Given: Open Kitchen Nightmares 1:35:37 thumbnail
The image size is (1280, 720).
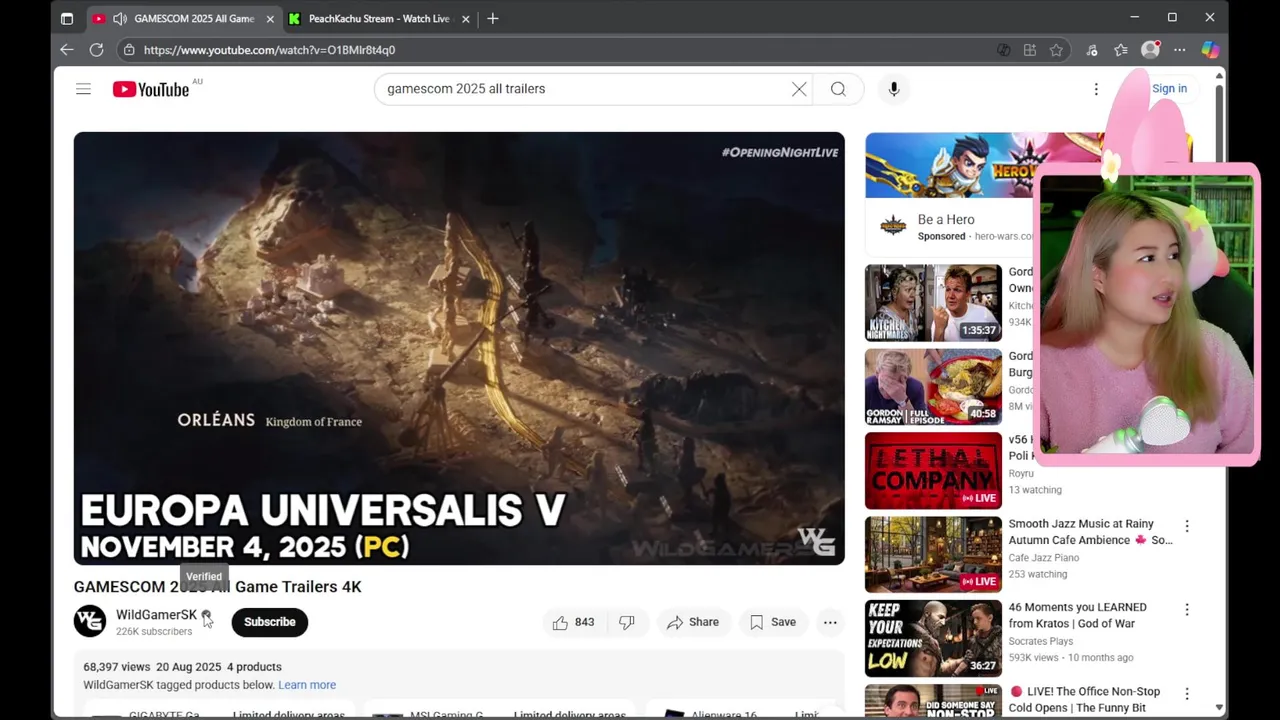Looking at the screenshot, I should click(x=933, y=303).
